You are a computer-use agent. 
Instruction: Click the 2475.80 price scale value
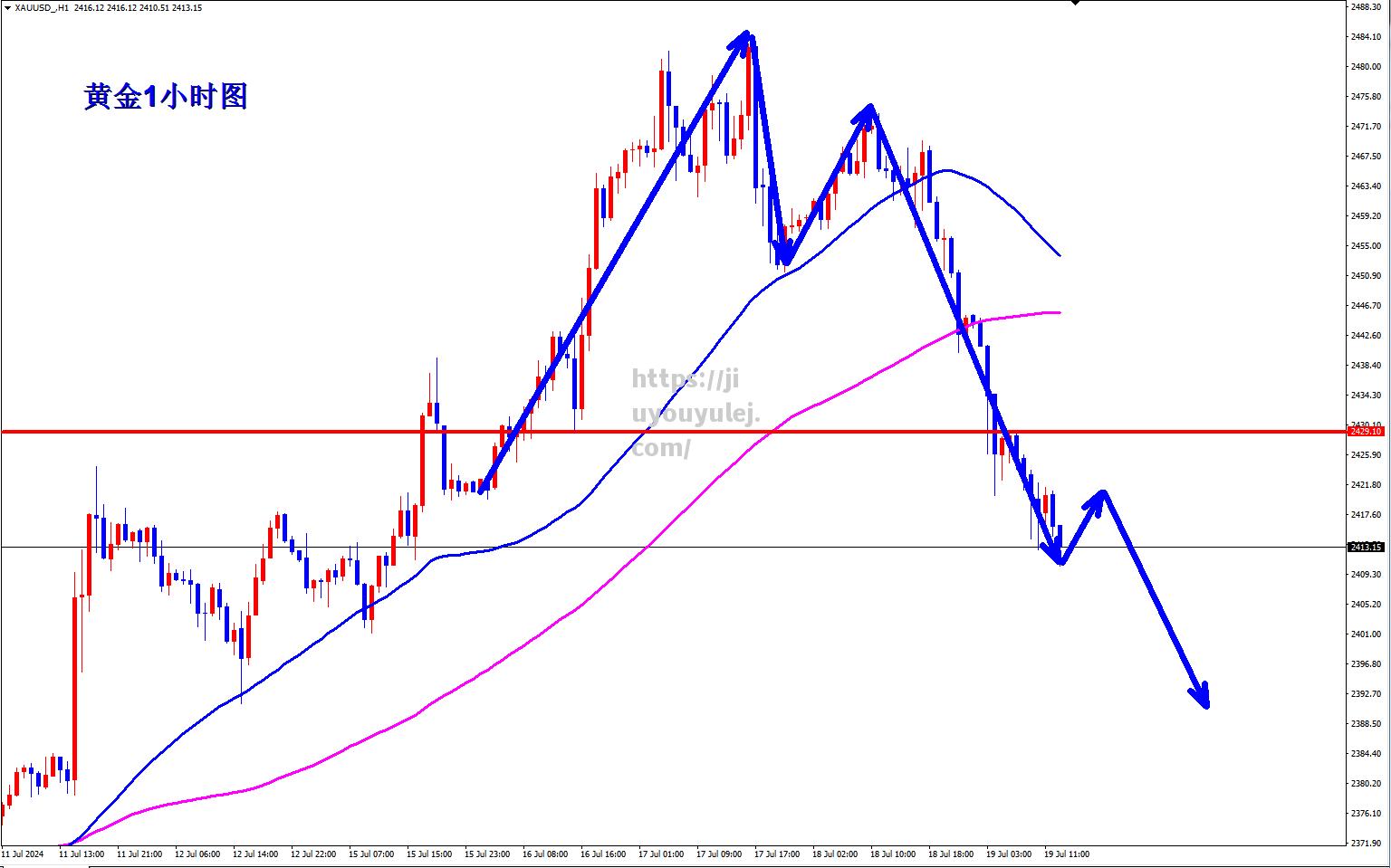pyautogui.click(x=1366, y=97)
